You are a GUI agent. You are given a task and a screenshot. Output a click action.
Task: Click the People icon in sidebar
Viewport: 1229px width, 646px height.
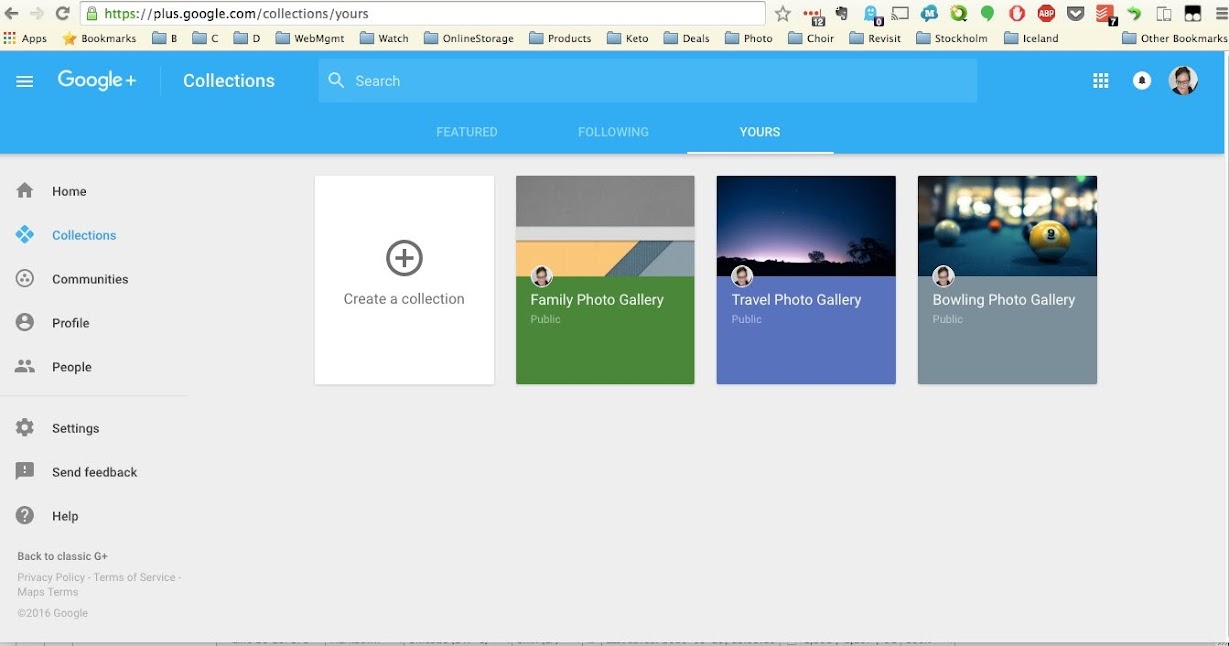click(x=25, y=367)
